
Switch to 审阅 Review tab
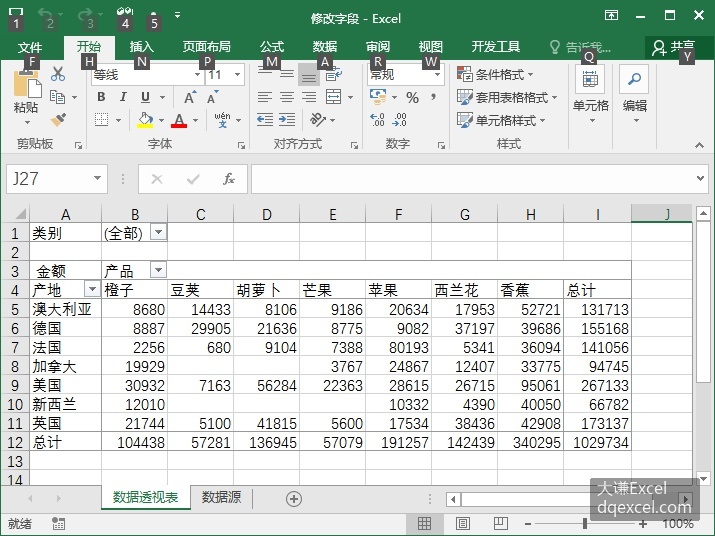pyautogui.click(x=378, y=47)
